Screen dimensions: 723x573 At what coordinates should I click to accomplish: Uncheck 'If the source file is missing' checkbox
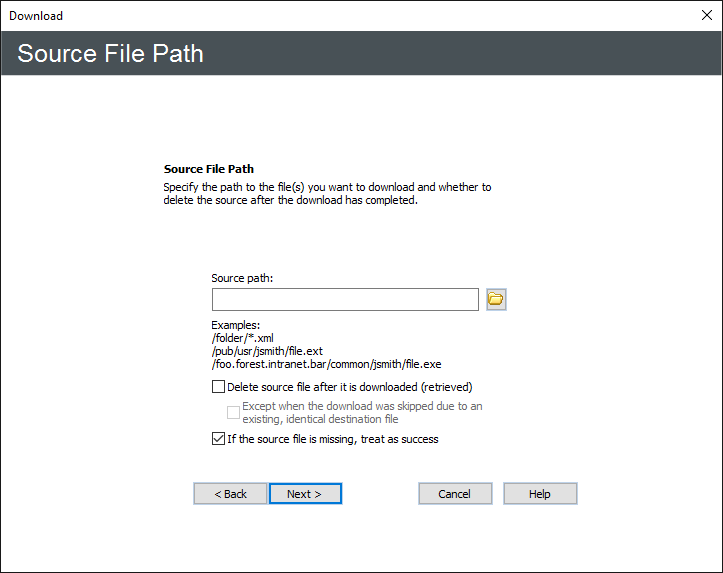pos(219,439)
